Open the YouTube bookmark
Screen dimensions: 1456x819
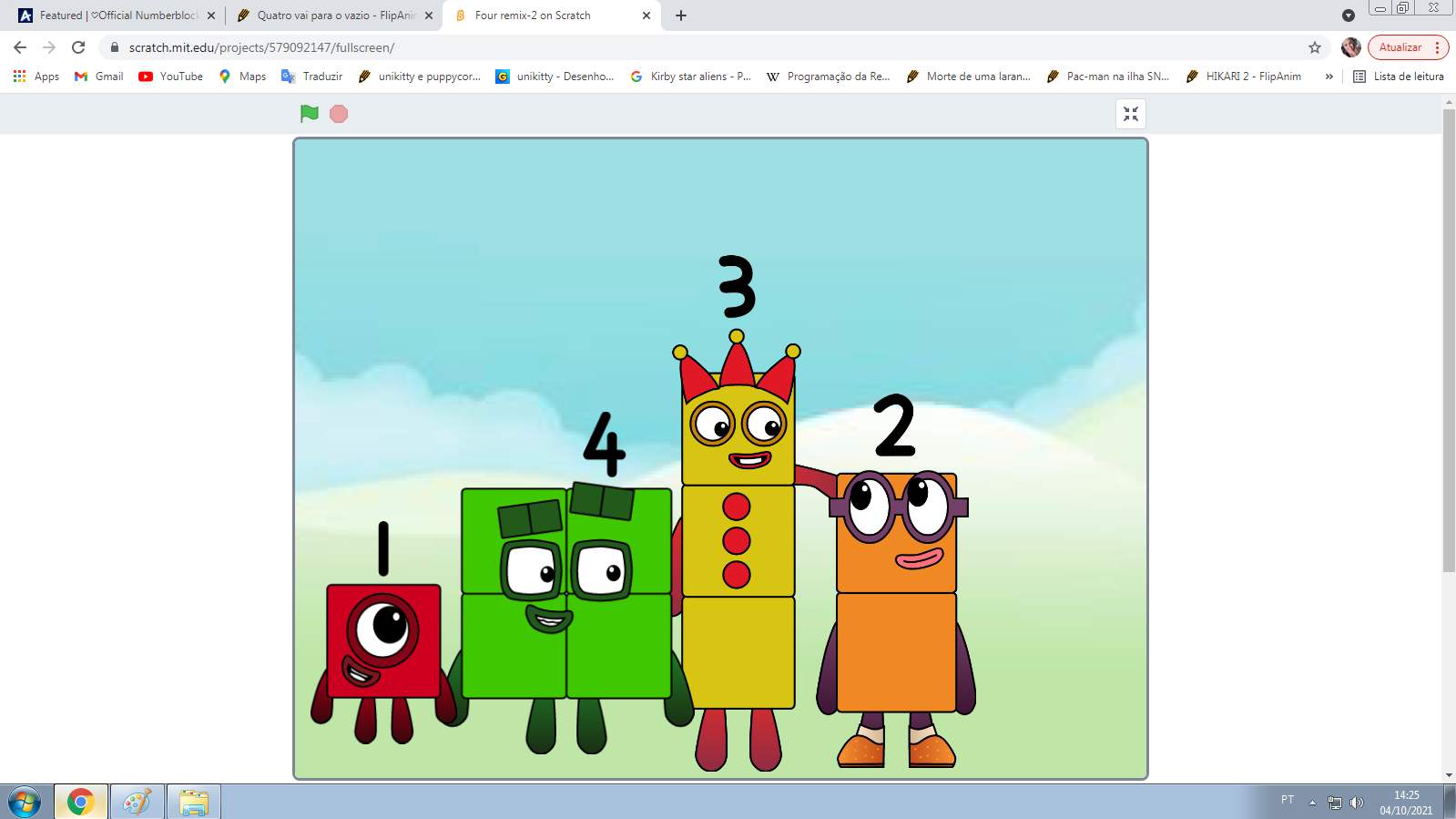170,77
